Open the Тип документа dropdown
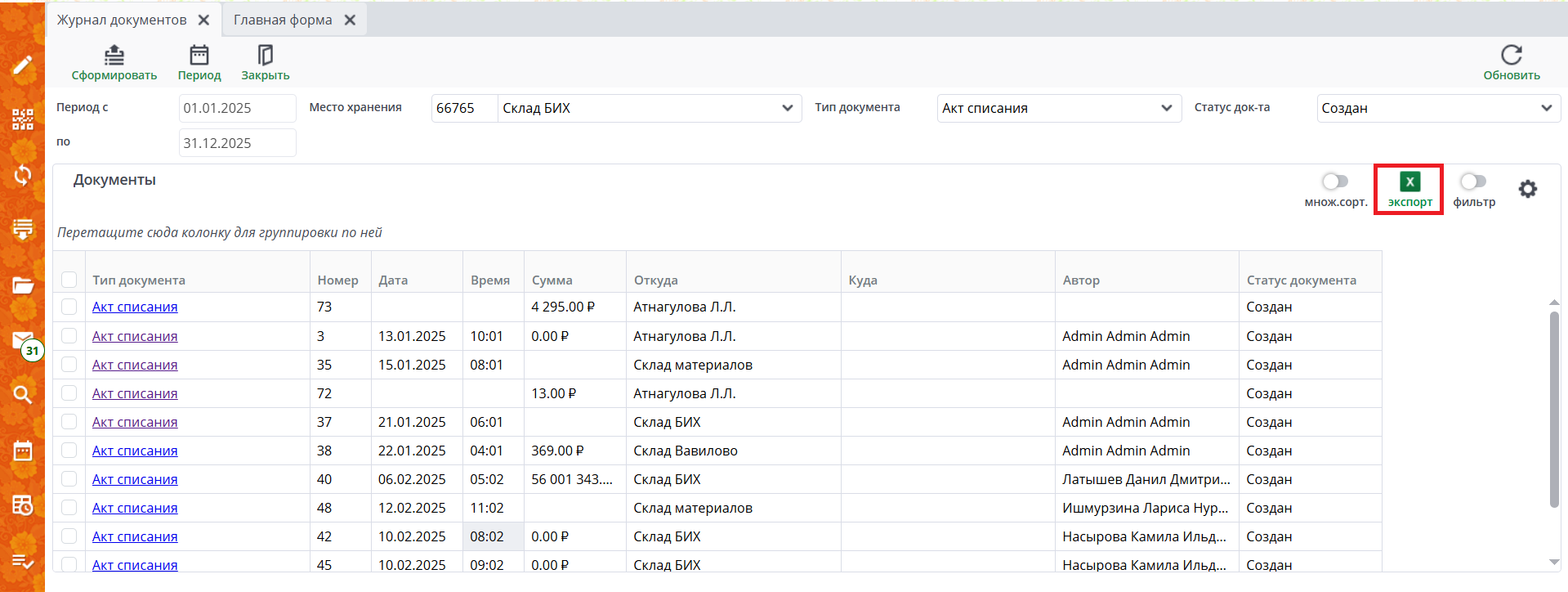The image size is (1568, 592). [x=1166, y=108]
